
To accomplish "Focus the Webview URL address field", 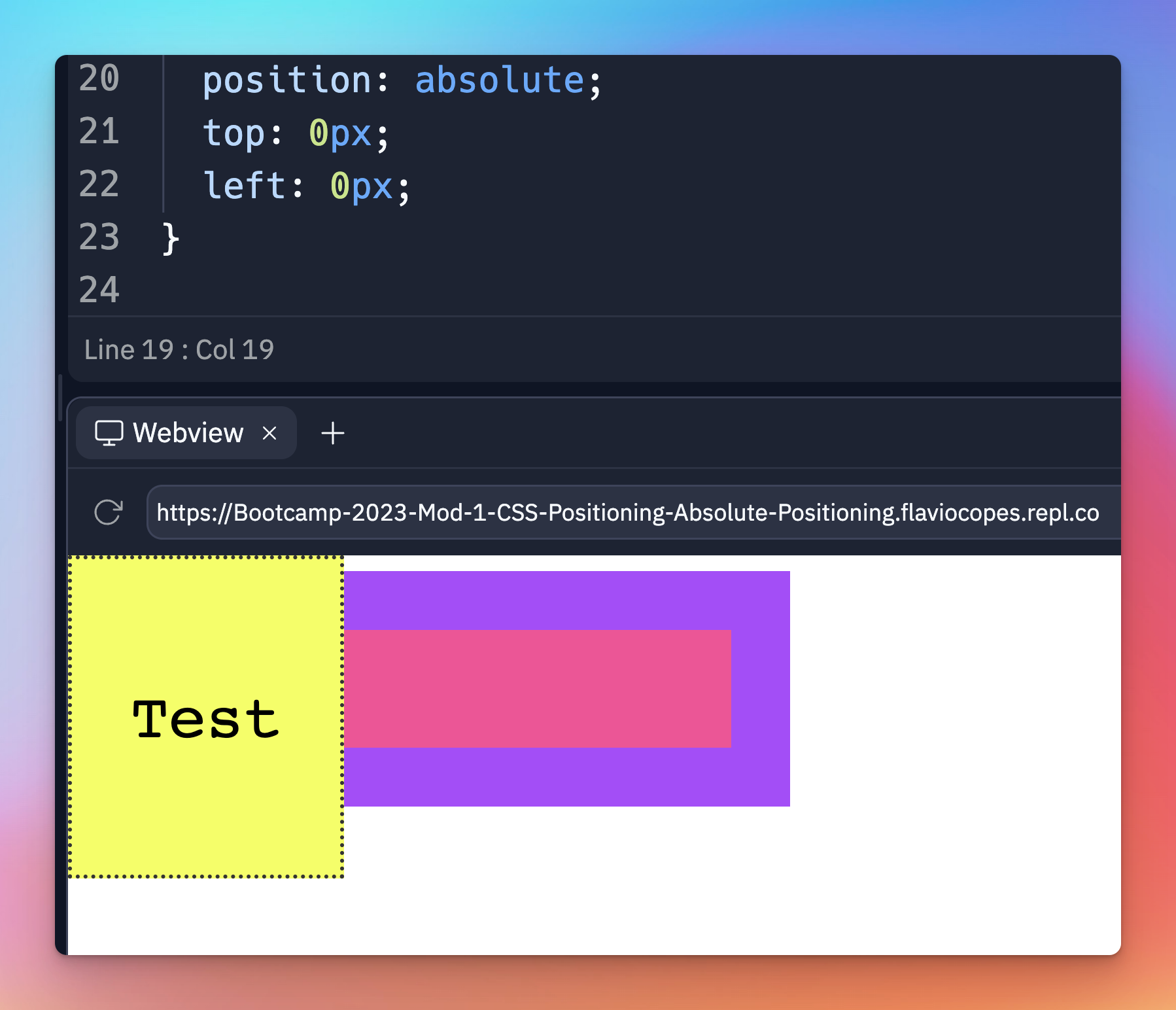I will [x=628, y=512].
